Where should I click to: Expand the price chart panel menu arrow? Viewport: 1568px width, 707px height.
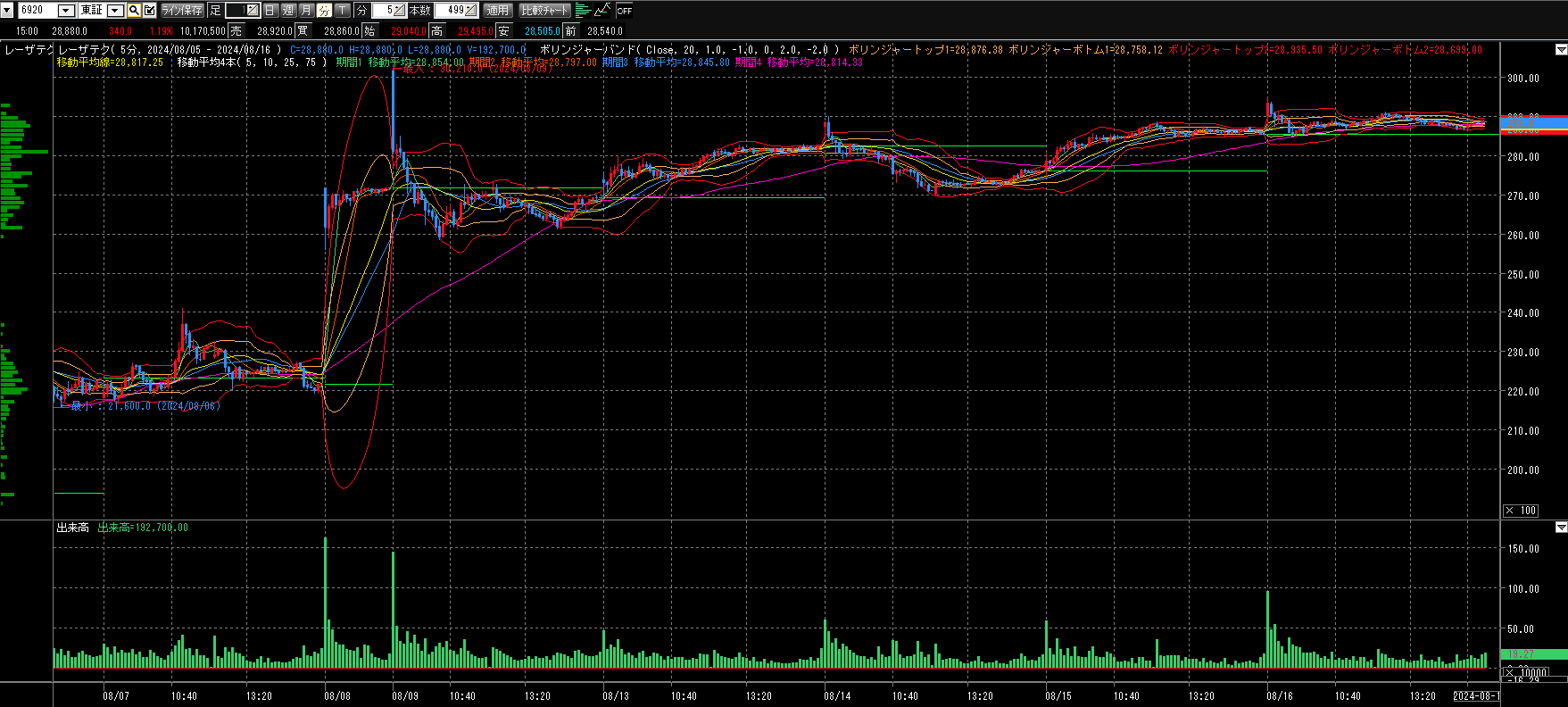pyautogui.click(x=1561, y=50)
